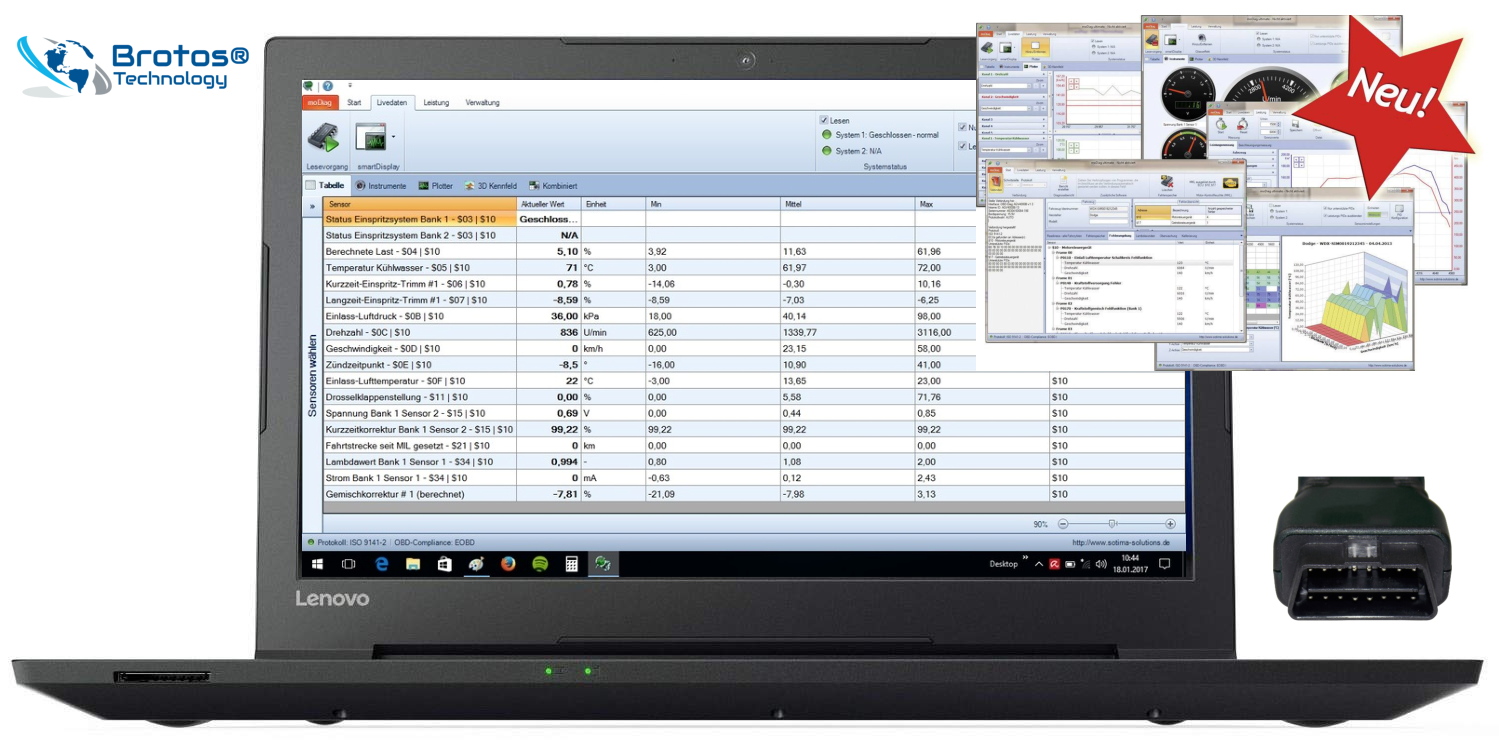
Task: Open the Leistung ribbon tab
Action: [436, 102]
